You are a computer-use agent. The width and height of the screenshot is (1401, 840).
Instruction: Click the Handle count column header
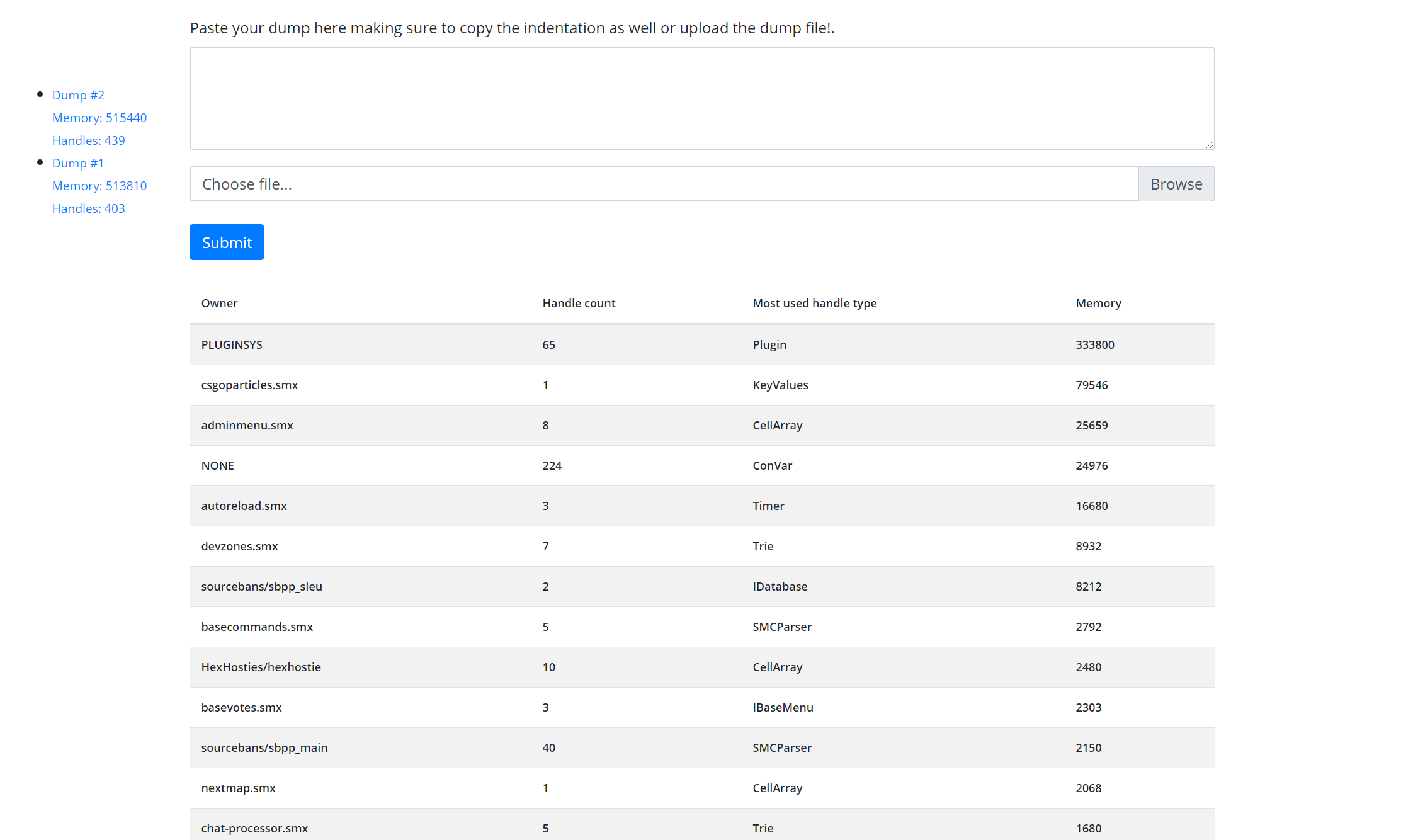[579, 303]
